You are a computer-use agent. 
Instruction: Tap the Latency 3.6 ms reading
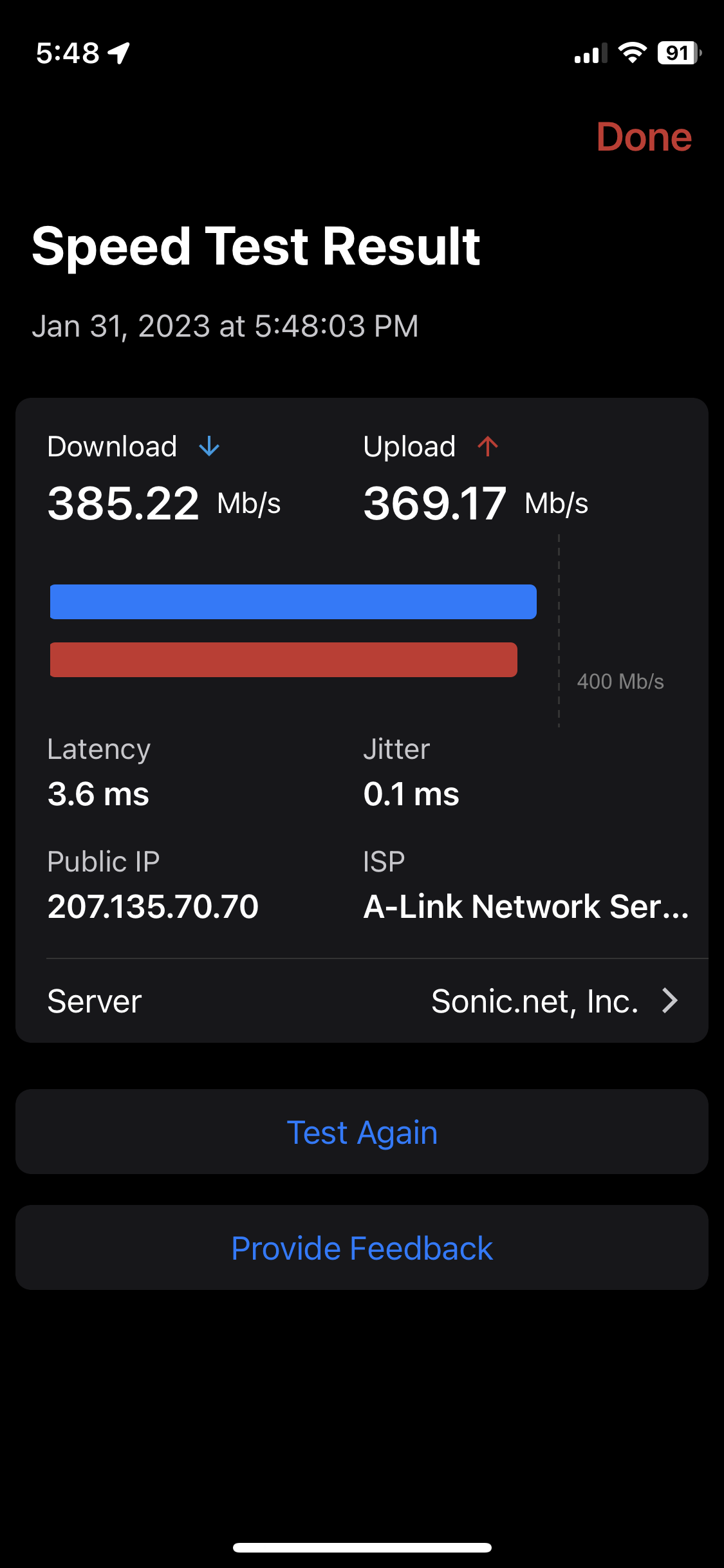tap(98, 794)
